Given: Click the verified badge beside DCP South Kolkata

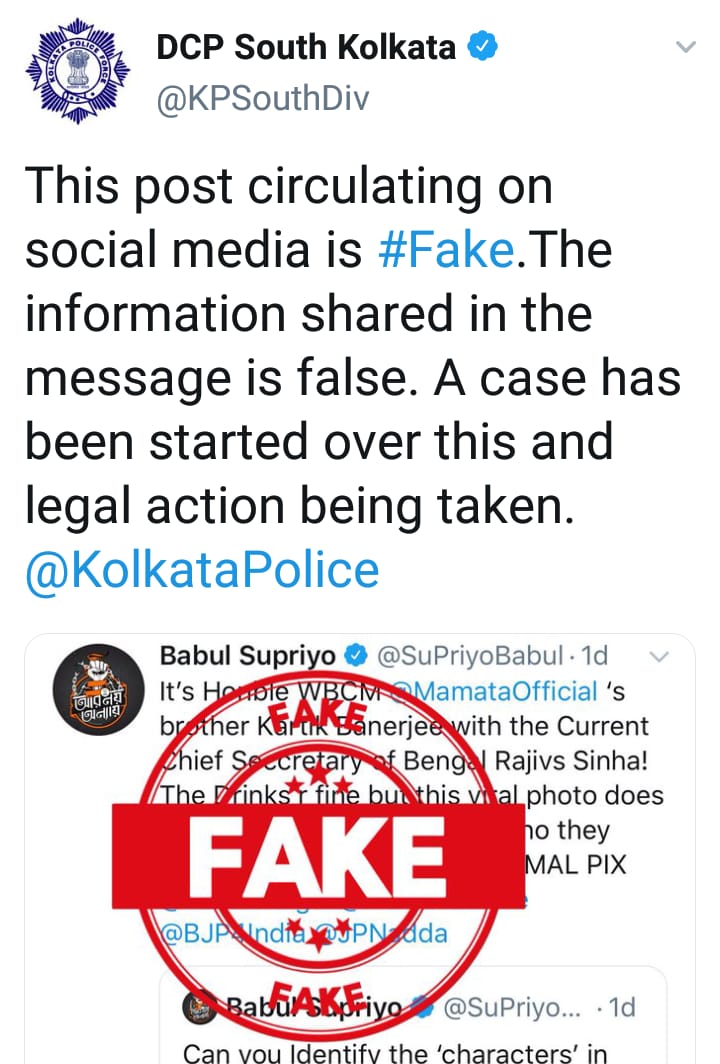Looking at the screenshot, I should (482, 47).
